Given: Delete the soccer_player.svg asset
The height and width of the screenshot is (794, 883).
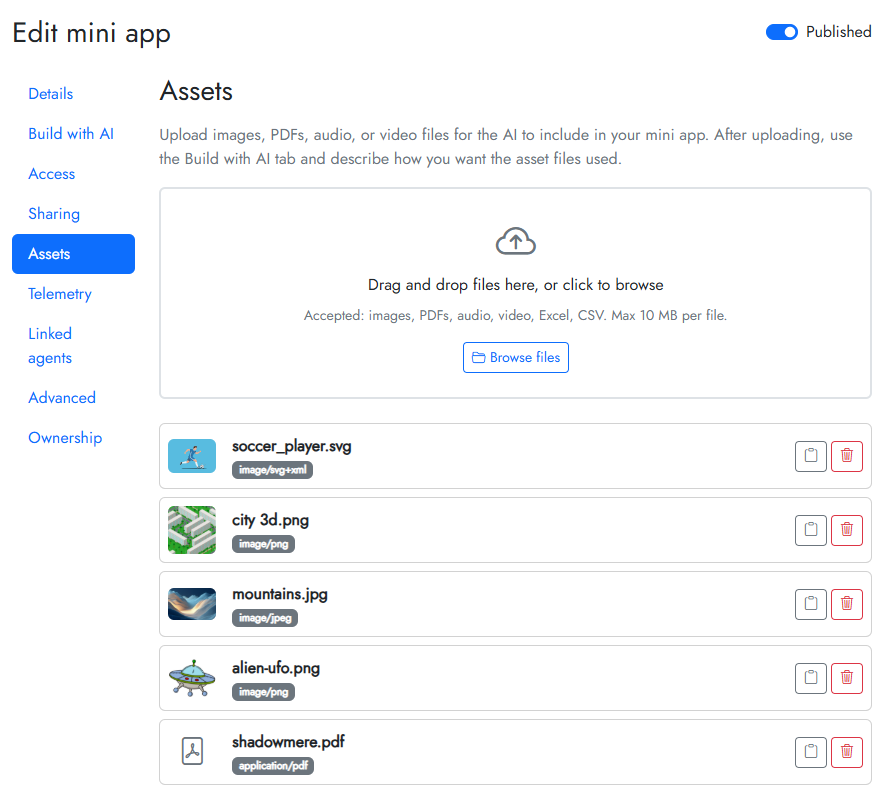Looking at the screenshot, I should pos(847,456).
